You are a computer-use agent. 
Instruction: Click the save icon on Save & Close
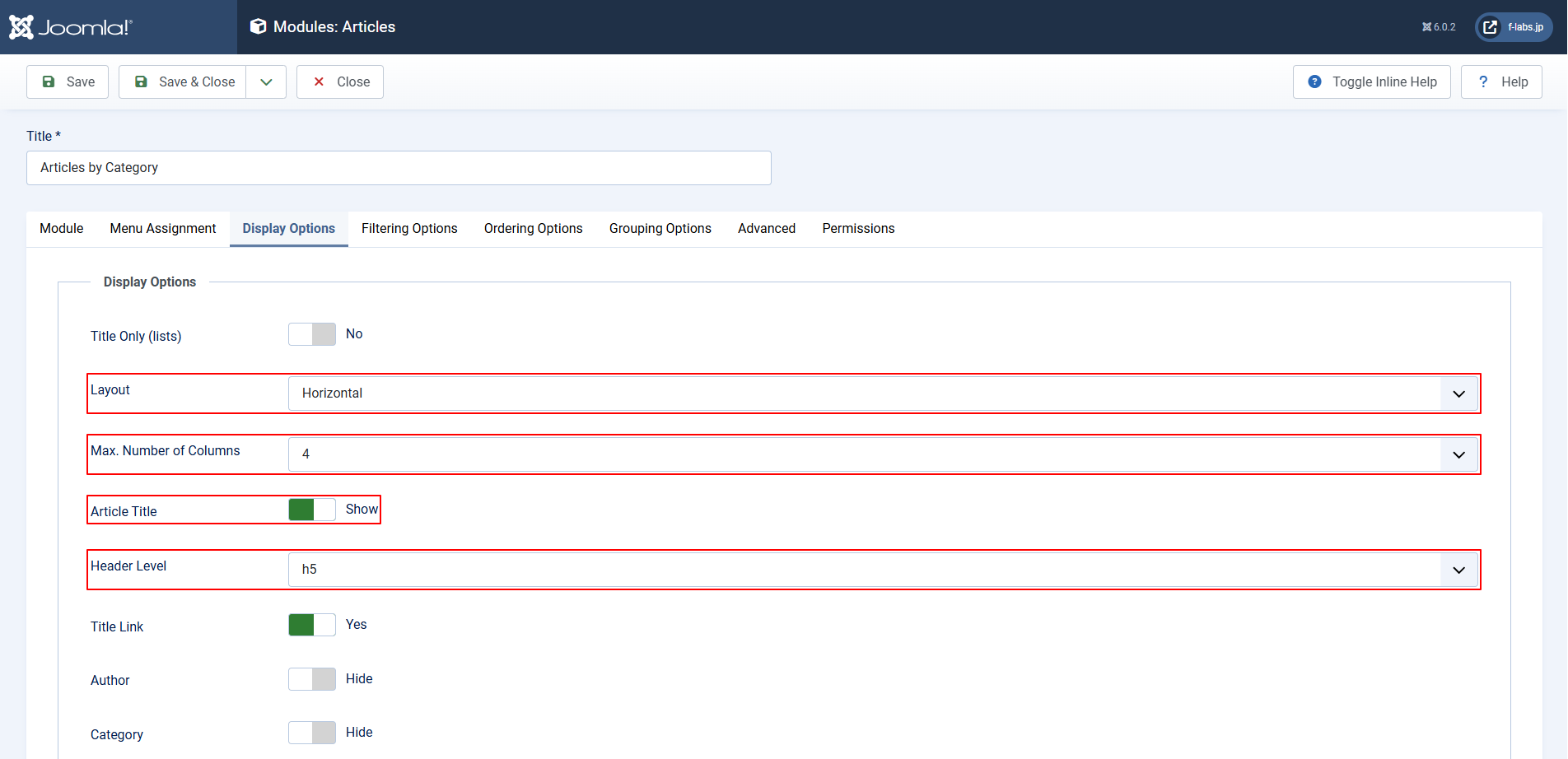point(141,81)
